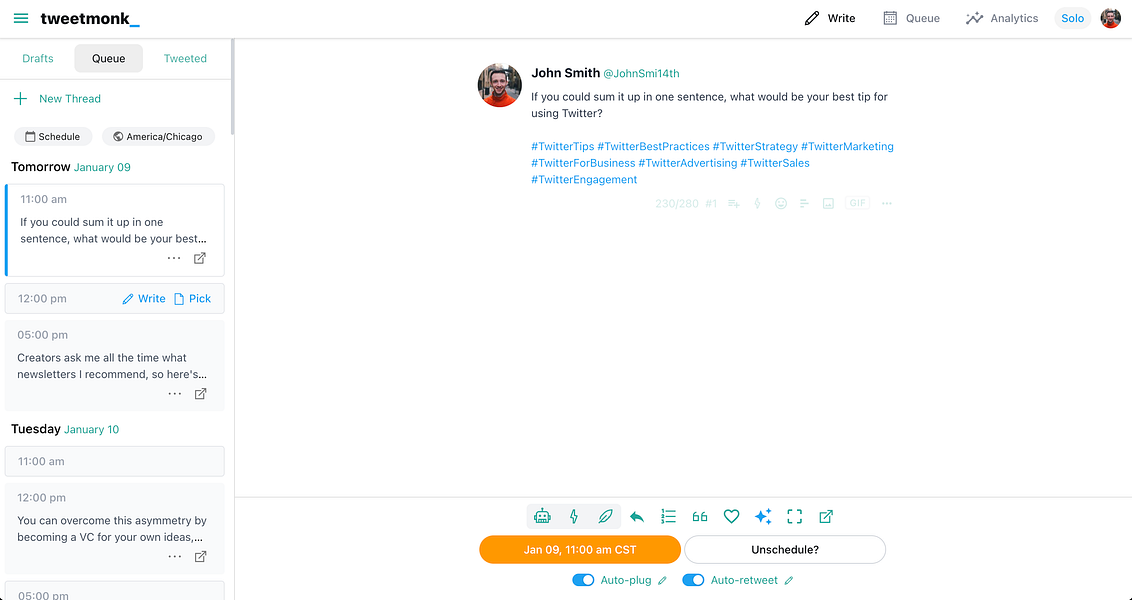Switch out of Solo mode
Screen dimensions: 1132x600
click(x=1072, y=17)
